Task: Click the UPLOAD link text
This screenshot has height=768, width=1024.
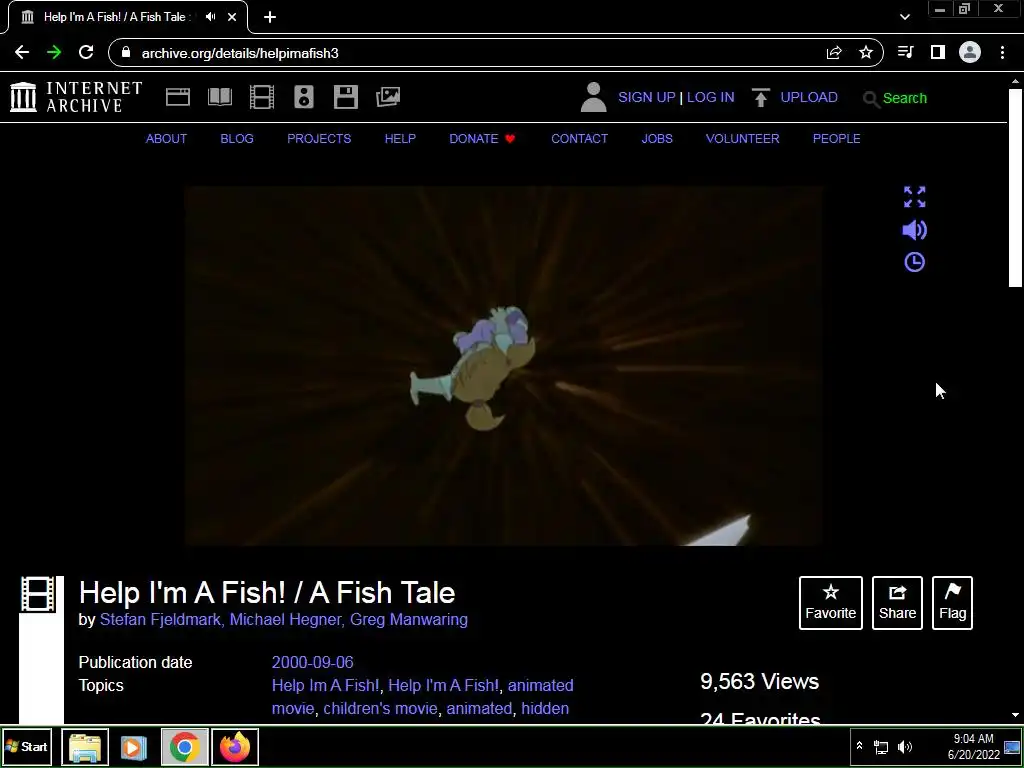Action: pos(809,97)
